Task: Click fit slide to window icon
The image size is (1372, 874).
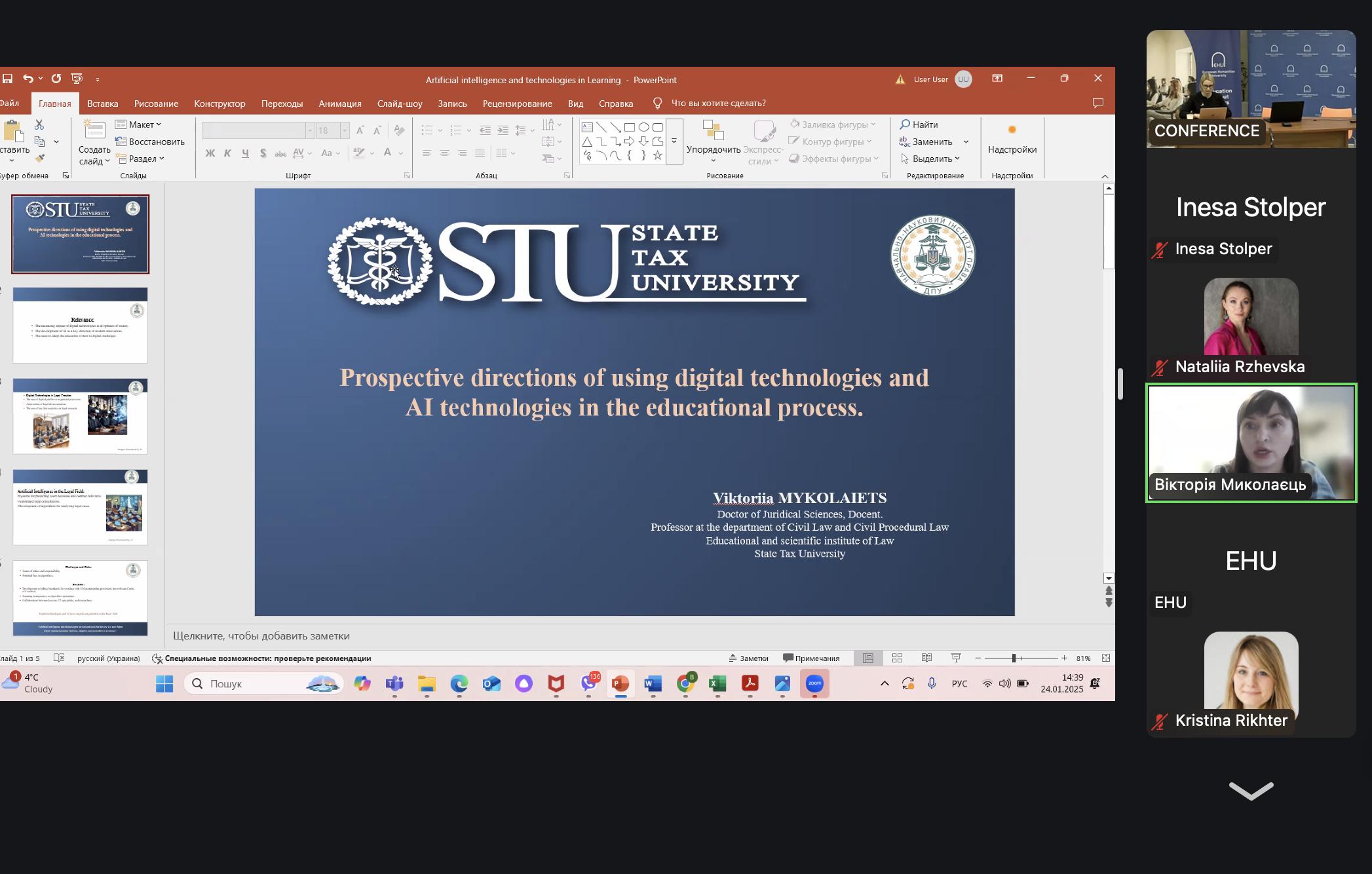Action: (1106, 658)
